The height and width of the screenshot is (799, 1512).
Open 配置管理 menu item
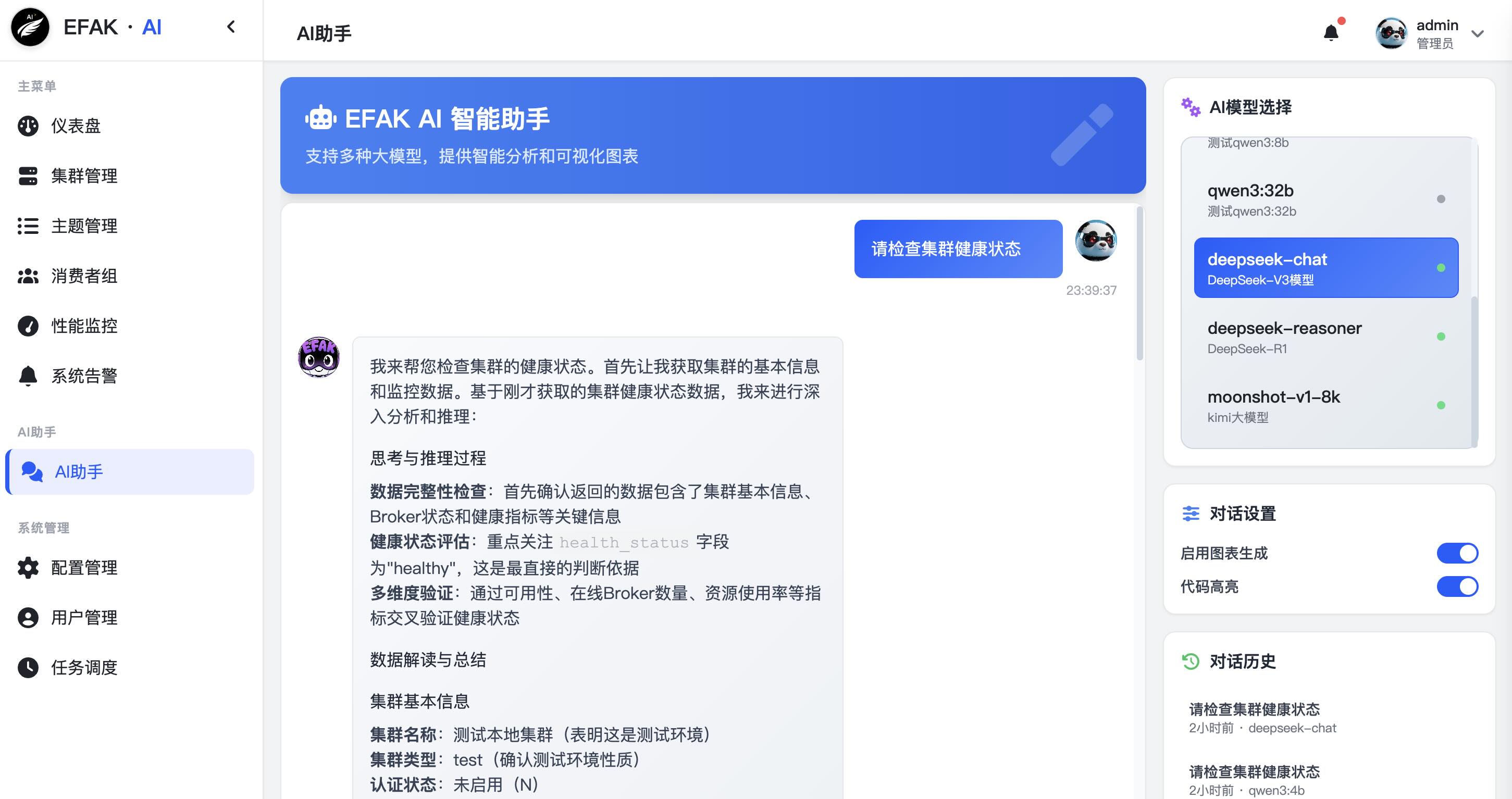84,567
